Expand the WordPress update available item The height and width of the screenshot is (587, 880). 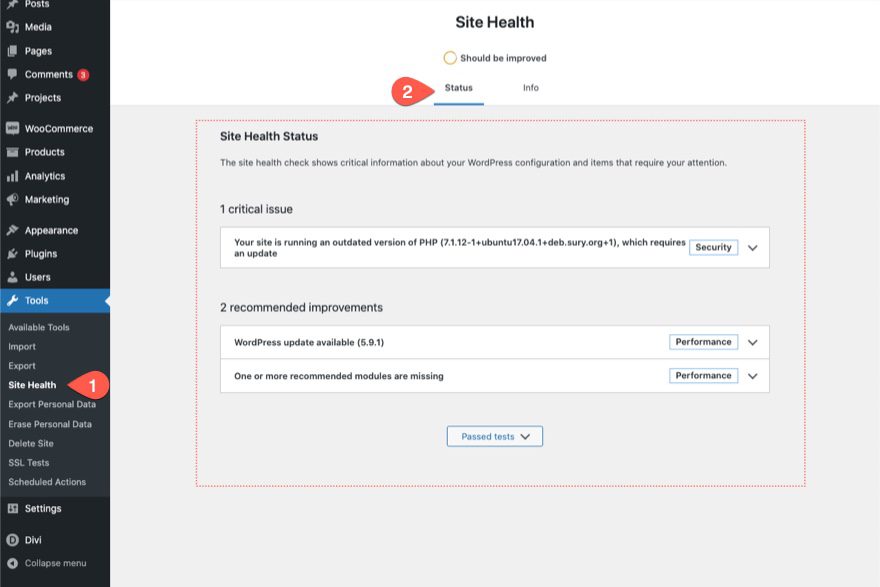point(753,341)
